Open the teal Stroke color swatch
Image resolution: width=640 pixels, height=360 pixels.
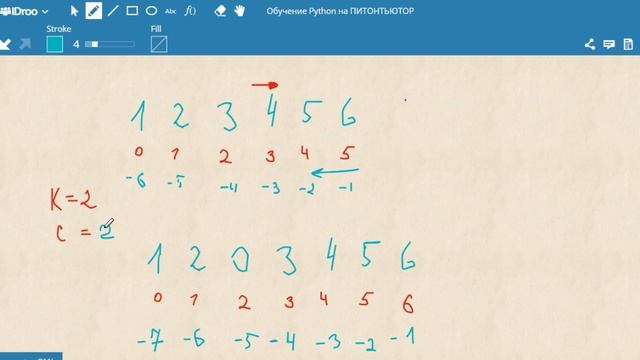click(55, 44)
